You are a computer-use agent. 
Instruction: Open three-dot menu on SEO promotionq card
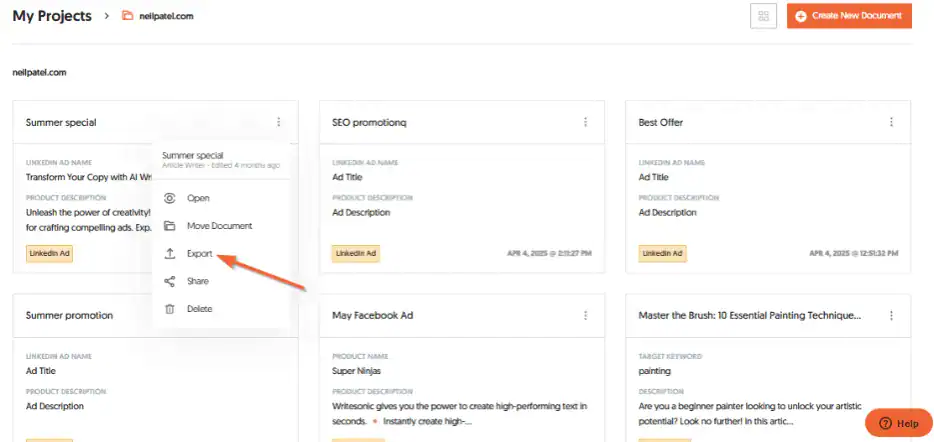[x=585, y=122]
